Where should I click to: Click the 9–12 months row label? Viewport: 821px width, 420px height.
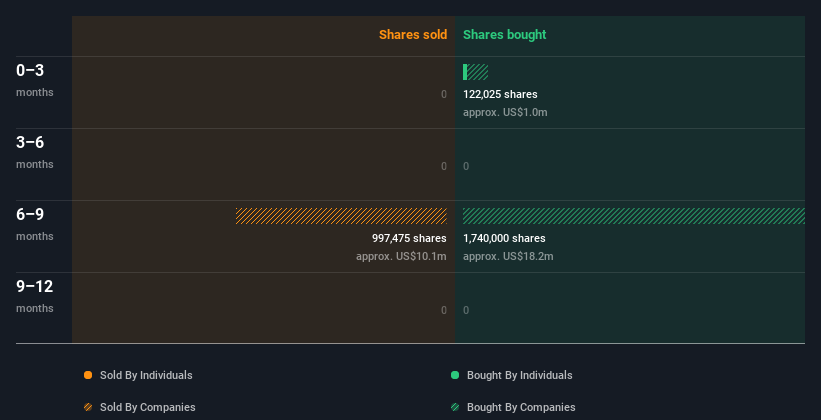pos(35,296)
